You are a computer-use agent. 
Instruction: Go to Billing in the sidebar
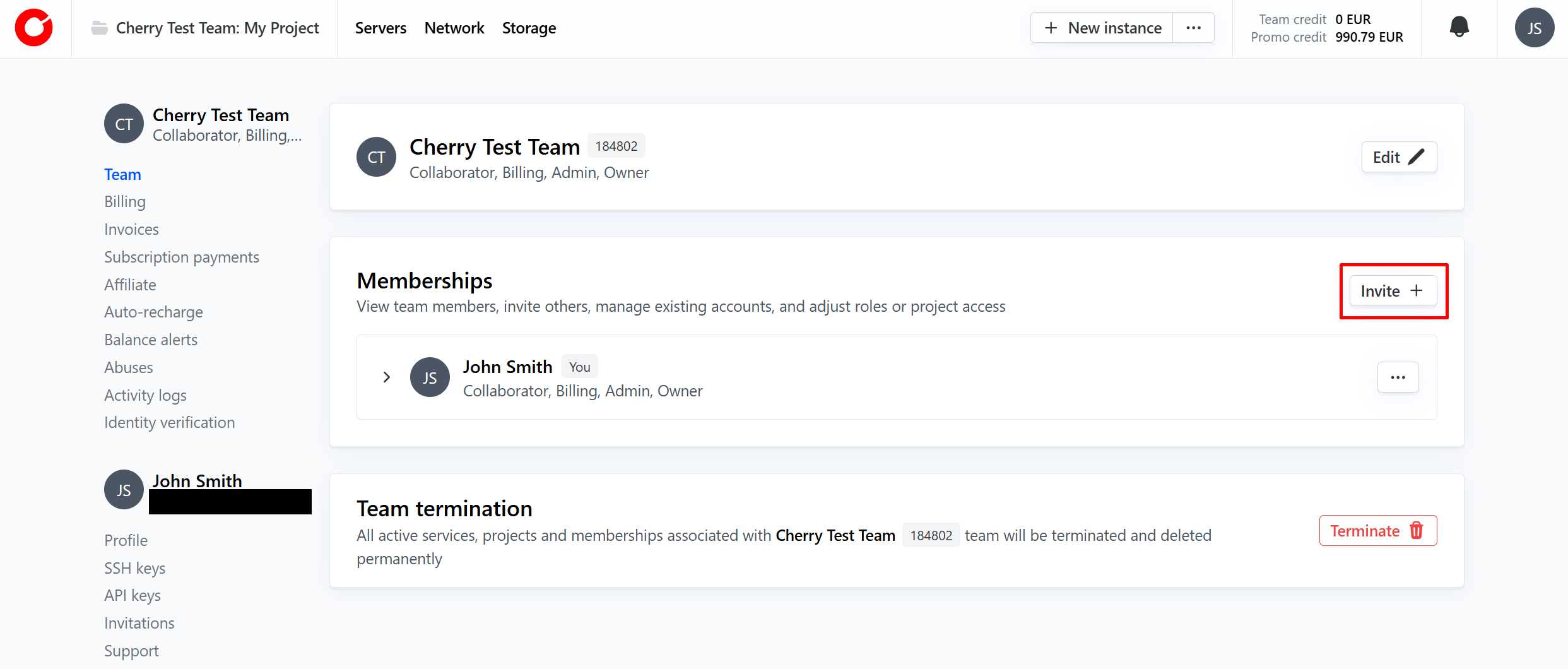coord(125,202)
